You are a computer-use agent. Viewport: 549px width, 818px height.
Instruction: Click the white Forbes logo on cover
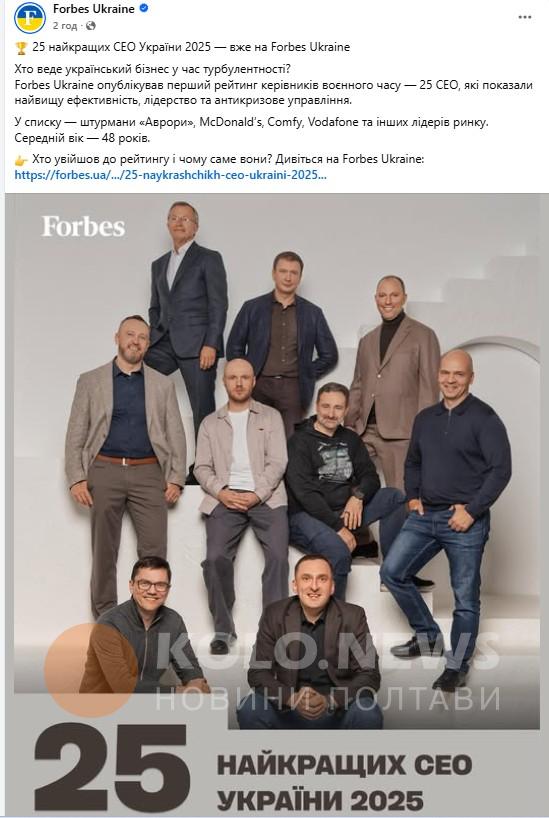83,226
